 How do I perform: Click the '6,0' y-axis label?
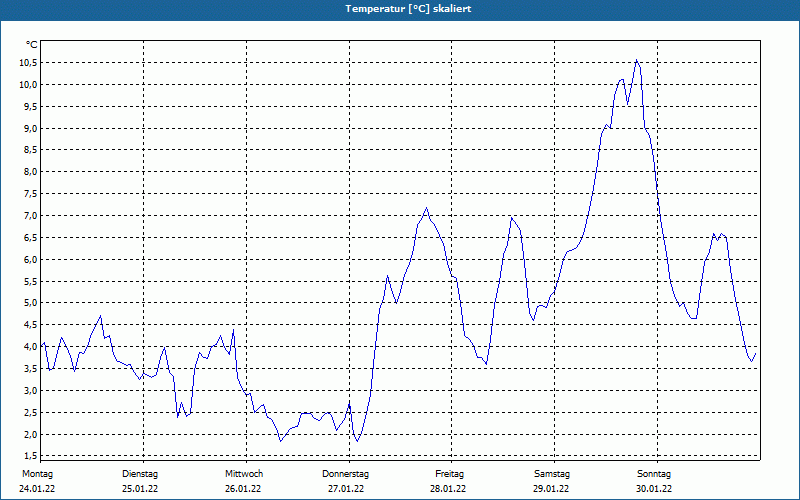(31, 260)
